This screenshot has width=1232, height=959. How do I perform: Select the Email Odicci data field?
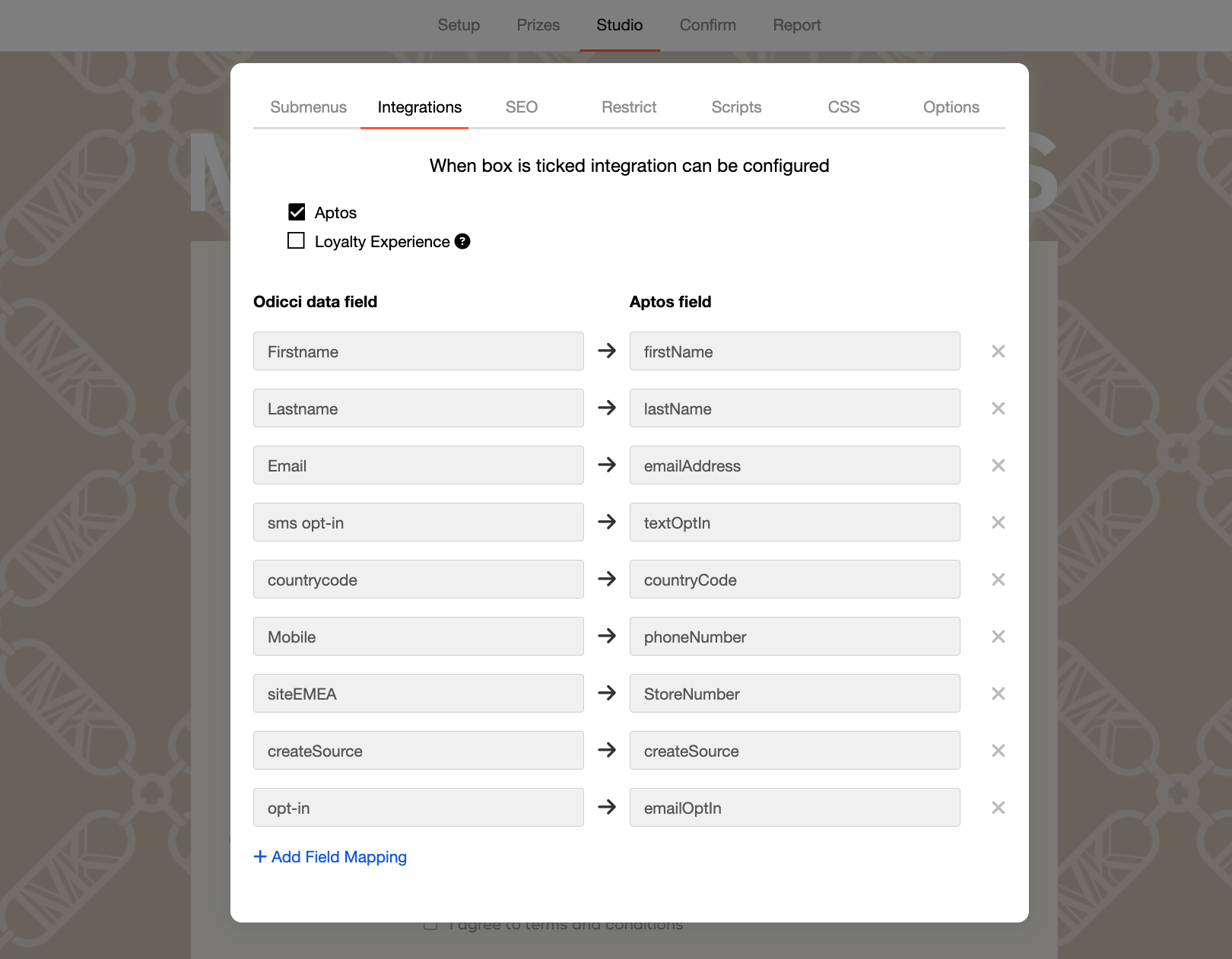418,465
